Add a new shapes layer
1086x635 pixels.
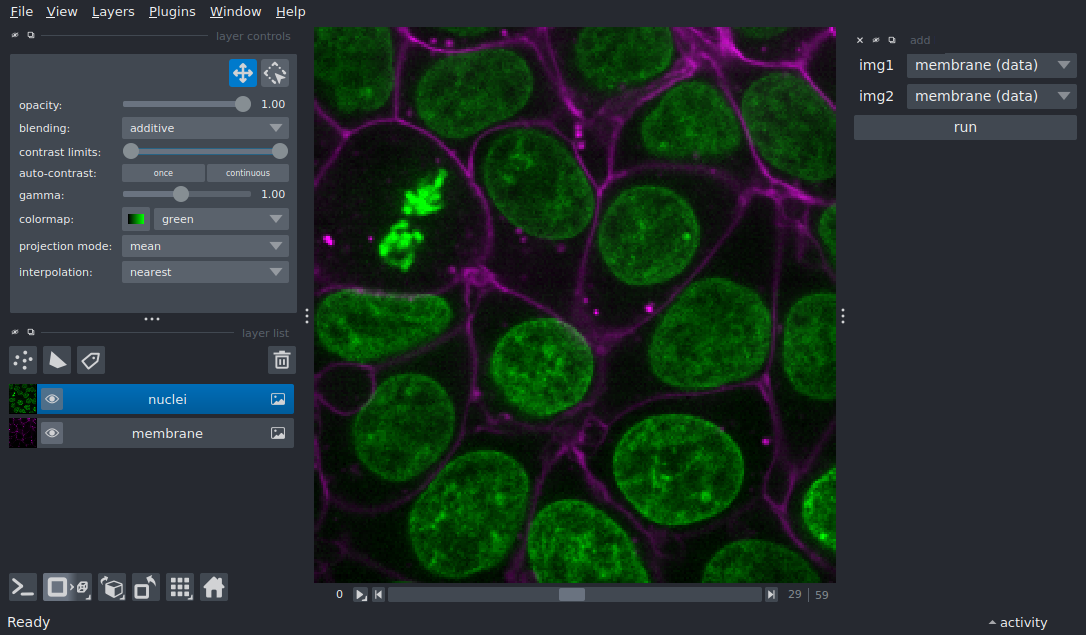[x=57, y=360]
